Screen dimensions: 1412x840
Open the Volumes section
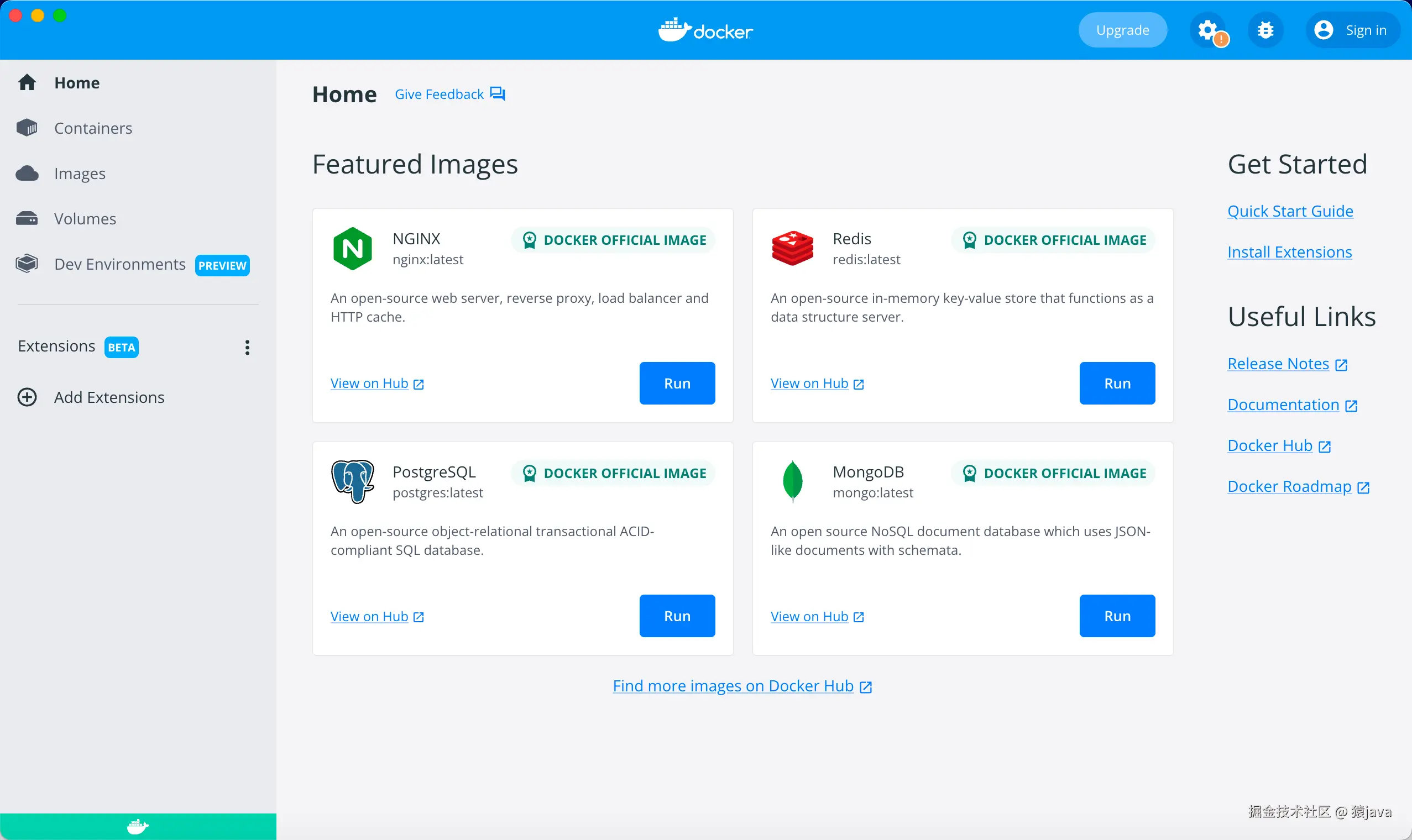86,218
